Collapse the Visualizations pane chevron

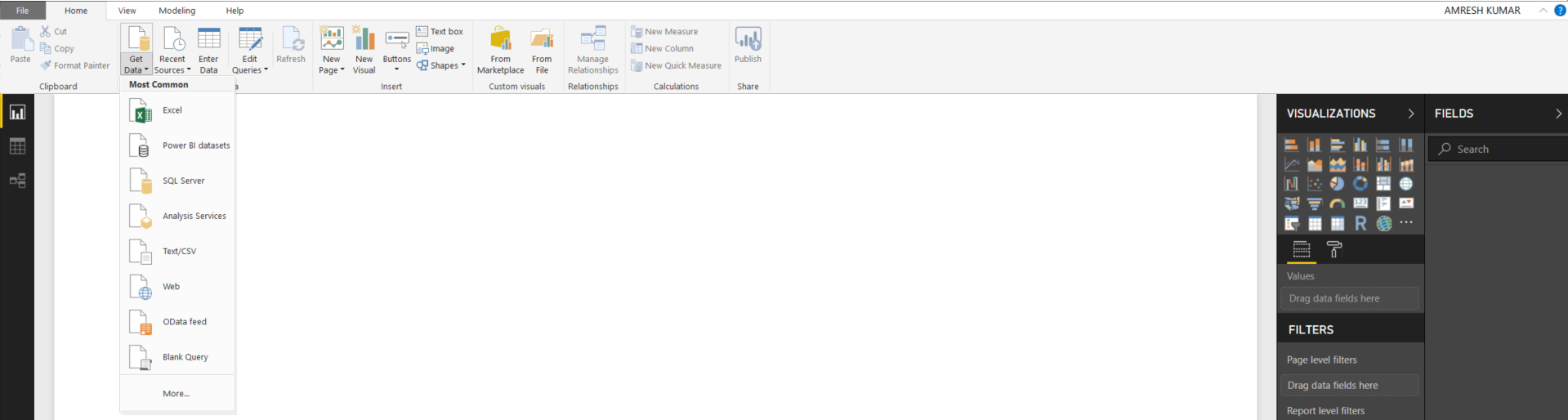(x=1411, y=114)
